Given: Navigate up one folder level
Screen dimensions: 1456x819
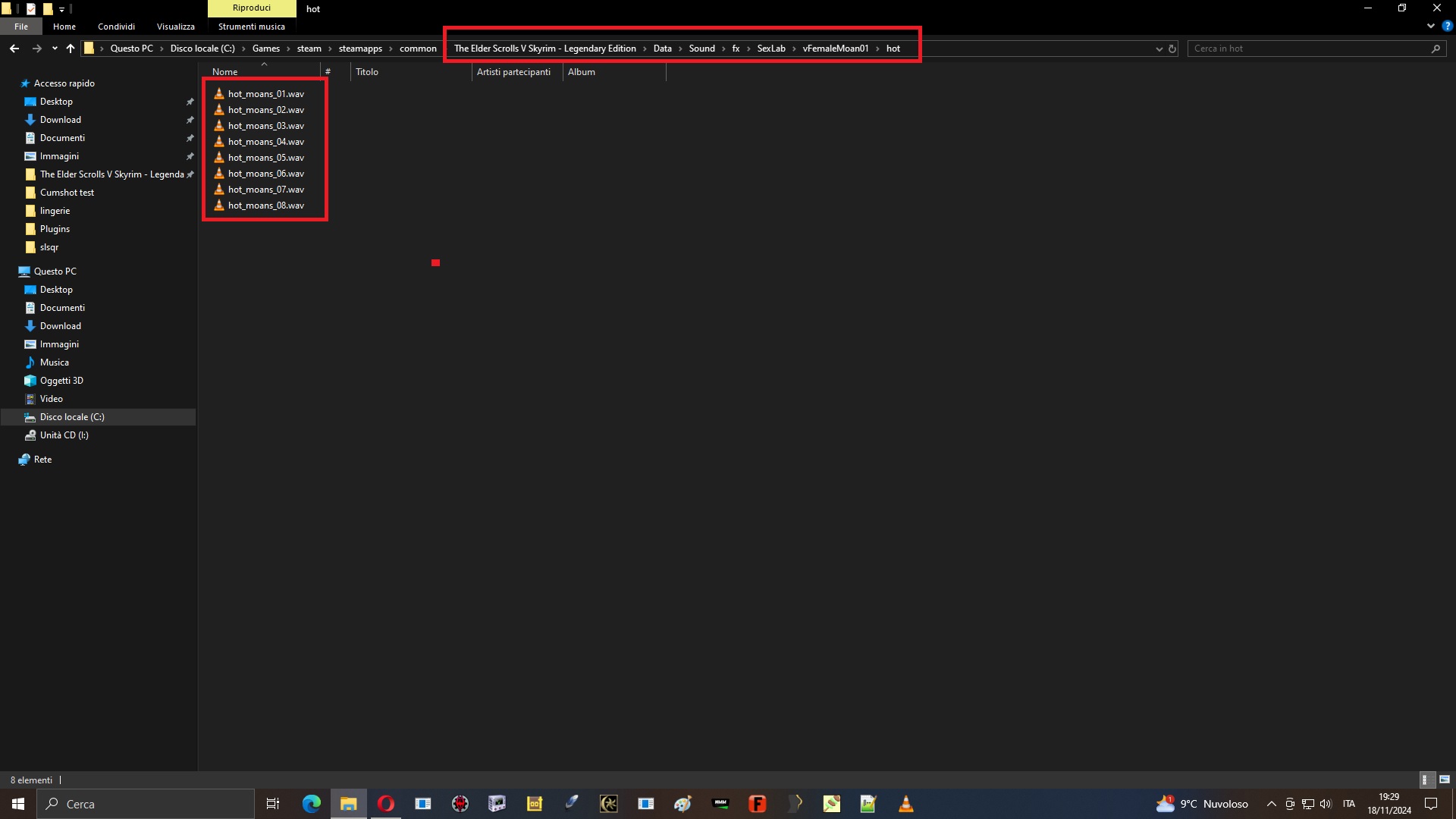Looking at the screenshot, I should point(71,49).
